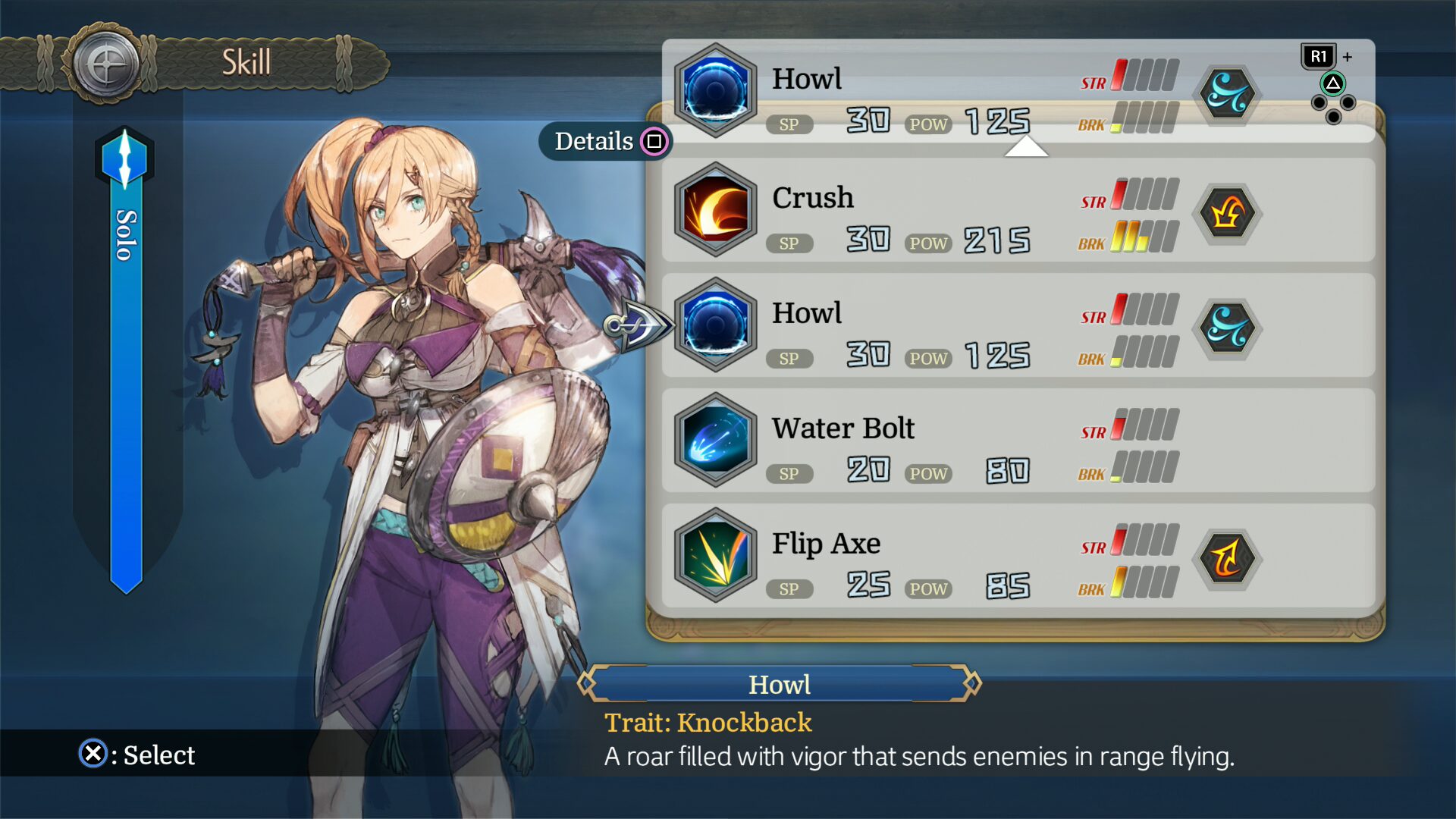Click the Crush trait hexagon icon
The image size is (1456, 819).
[x=1227, y=213]
